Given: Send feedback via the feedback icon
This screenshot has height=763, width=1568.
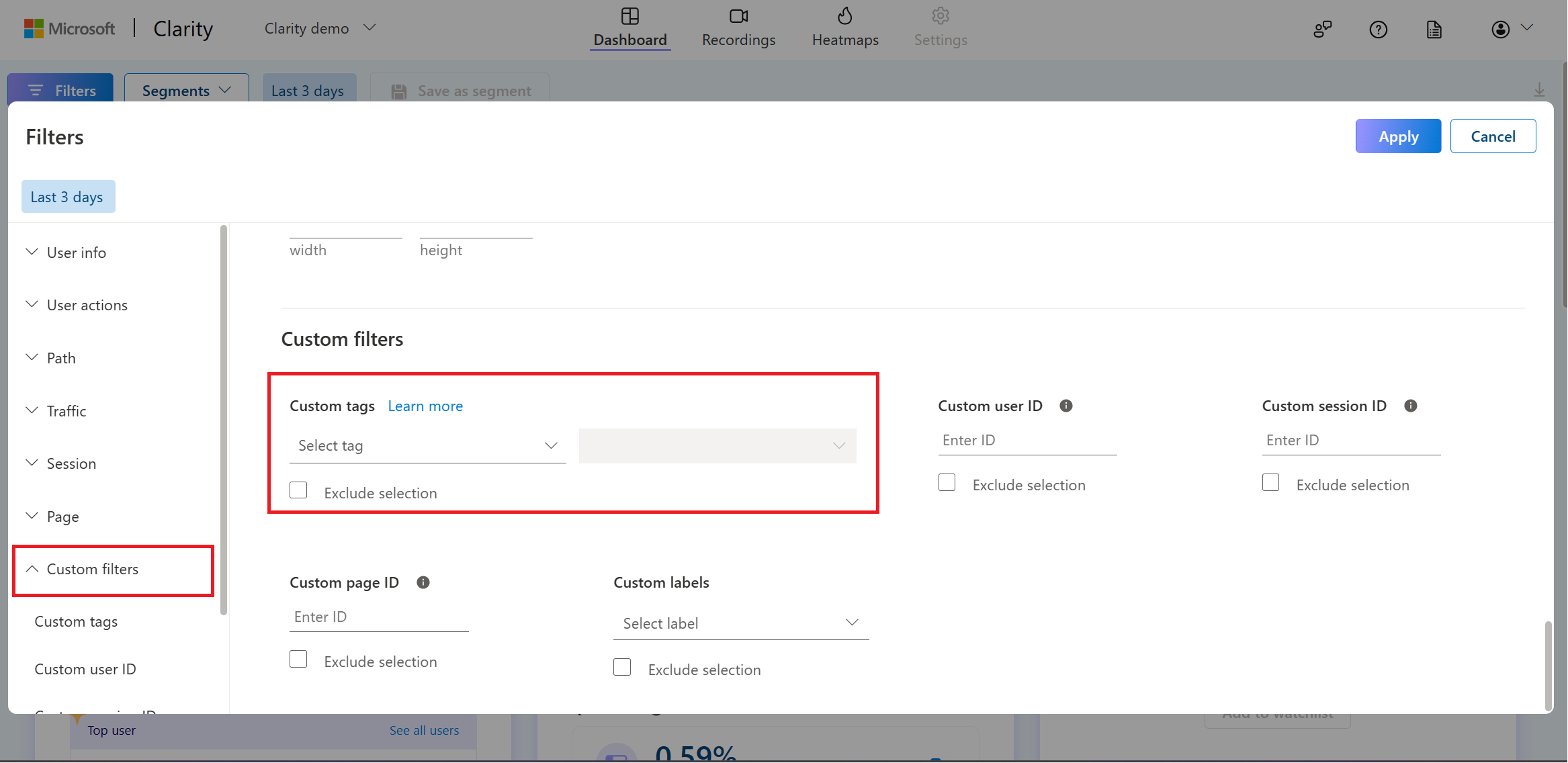Looking at the screenshot, I should 1323,29.
